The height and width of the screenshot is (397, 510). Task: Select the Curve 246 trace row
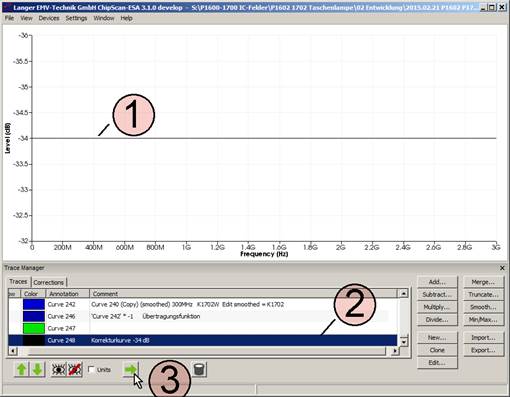coord(203,316)
